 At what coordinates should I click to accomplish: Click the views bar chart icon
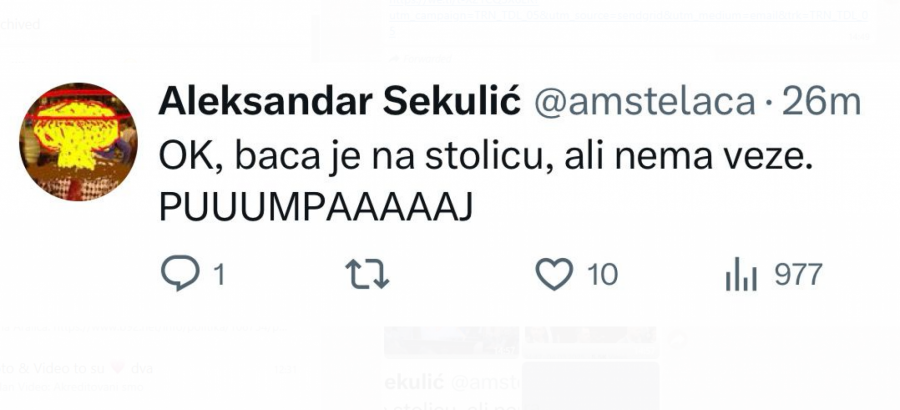(x=742, y=275)
